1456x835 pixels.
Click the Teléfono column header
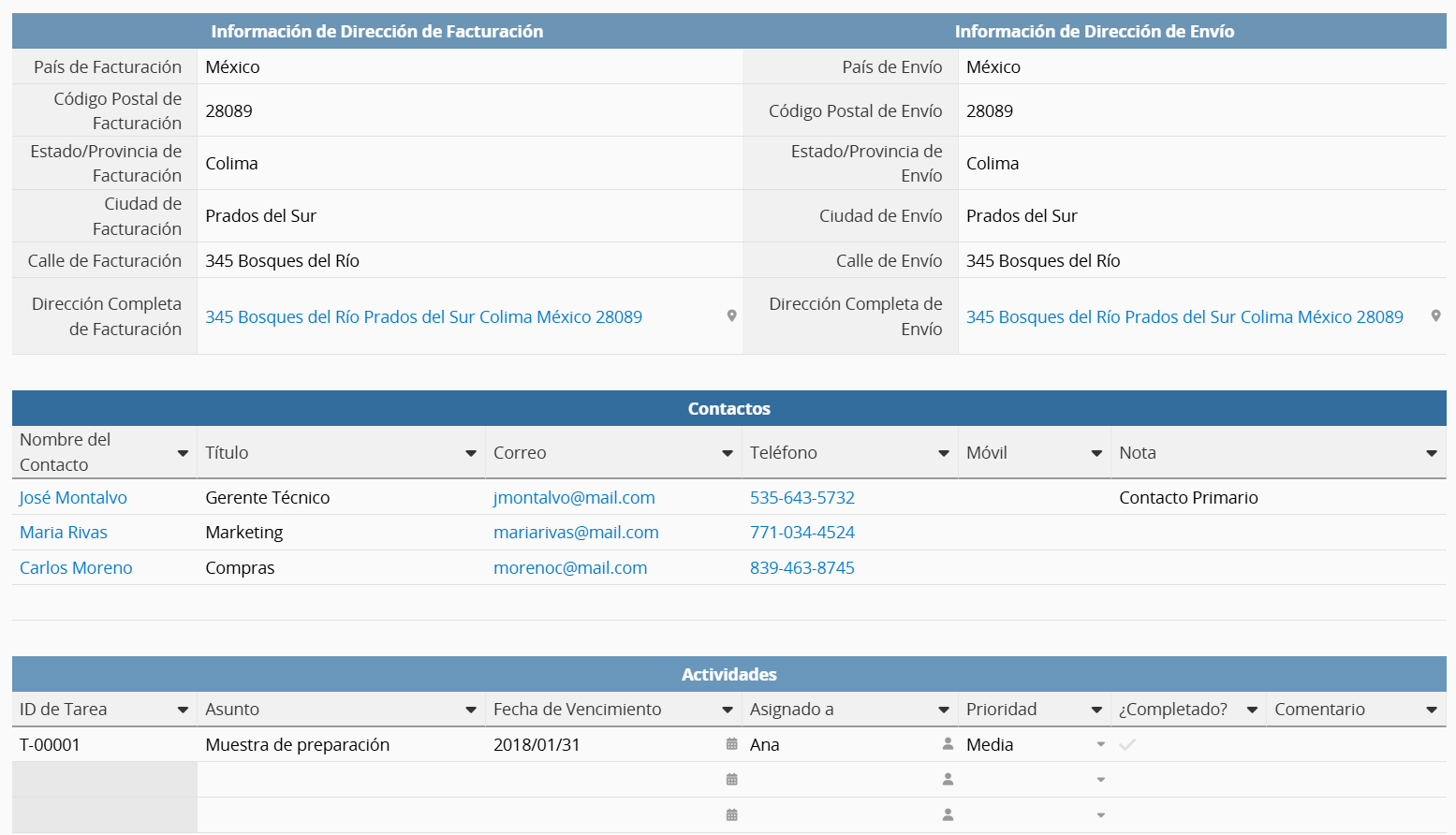784,453
